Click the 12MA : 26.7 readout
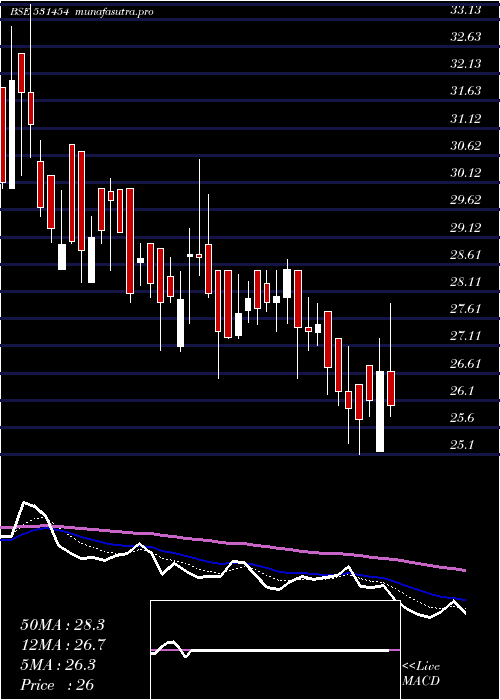The image size is (500, 700). click(62, 645)
